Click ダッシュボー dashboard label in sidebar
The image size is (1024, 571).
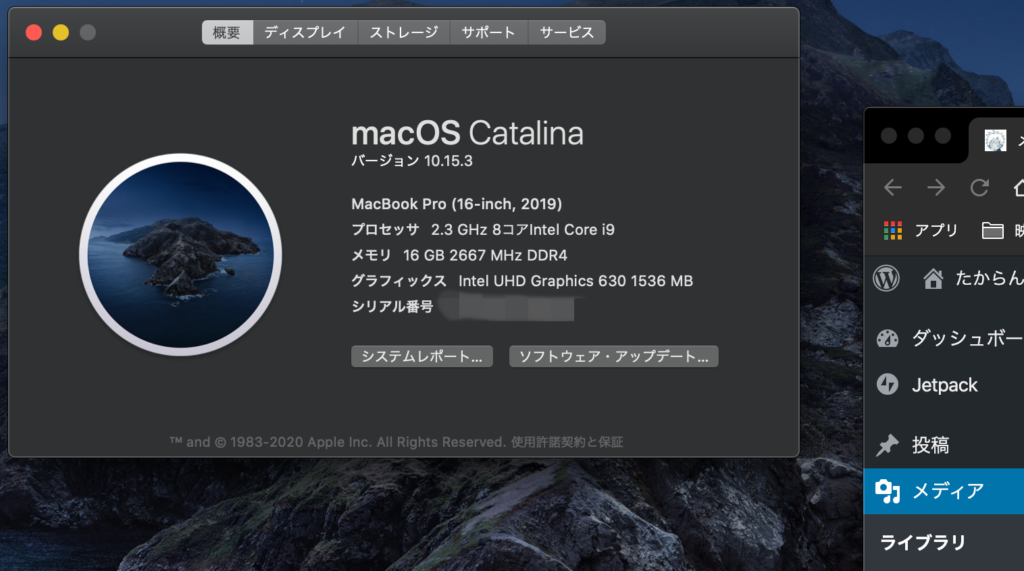tap(967, 338)
